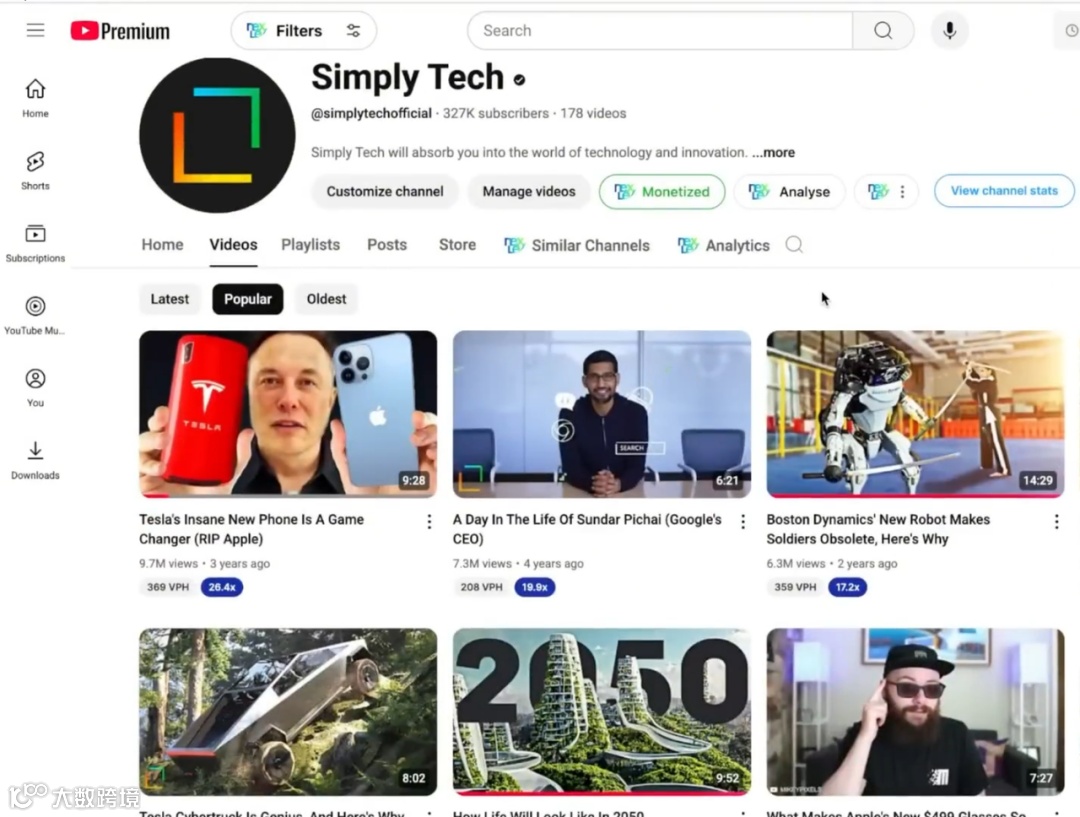Click View channel stats button
Image resolution: width=1080 pixels, height=817 pixels.
[1004, 191]
